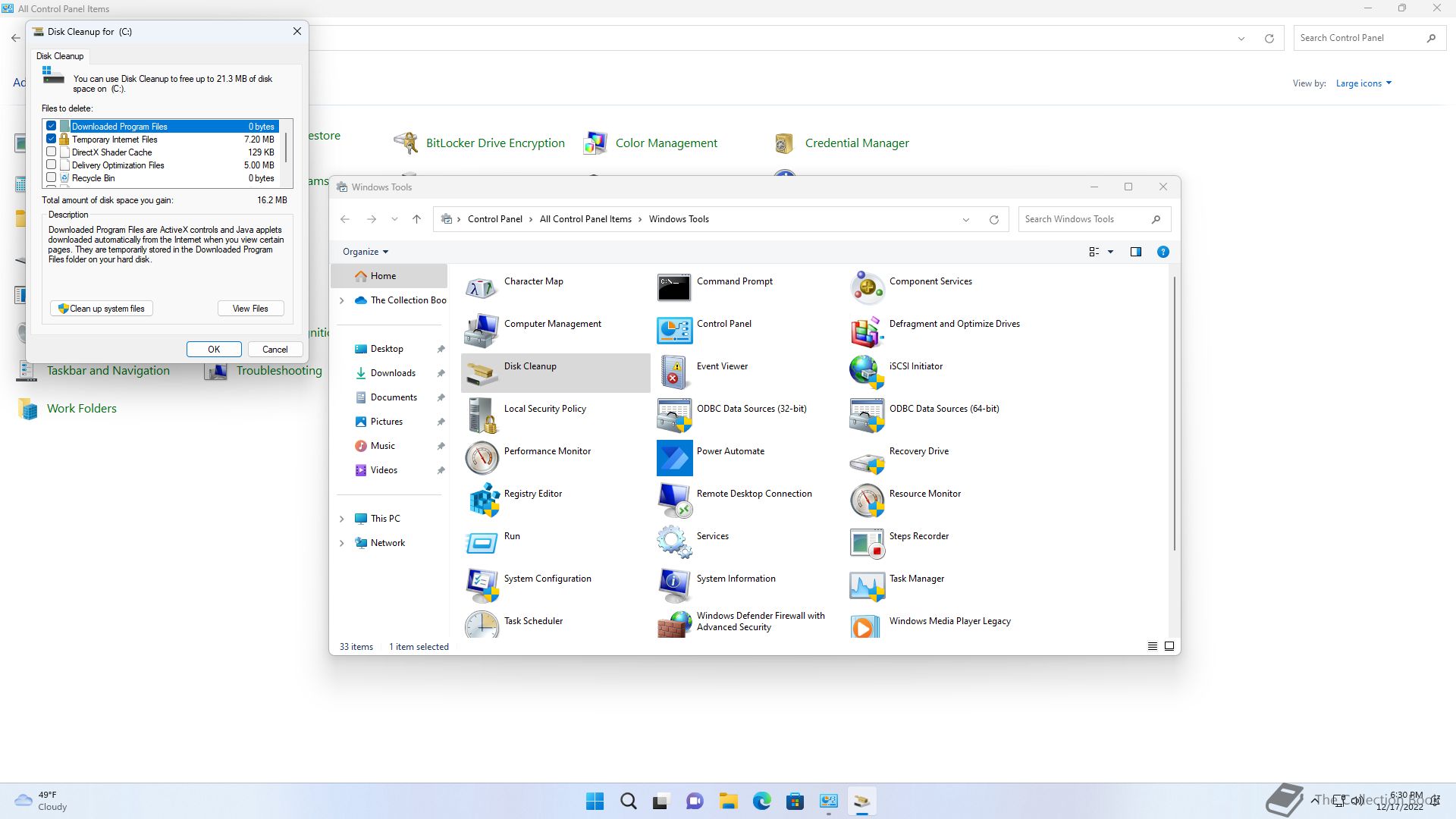
Task: Open Performance Monitor icon
Action: [482, 458]
